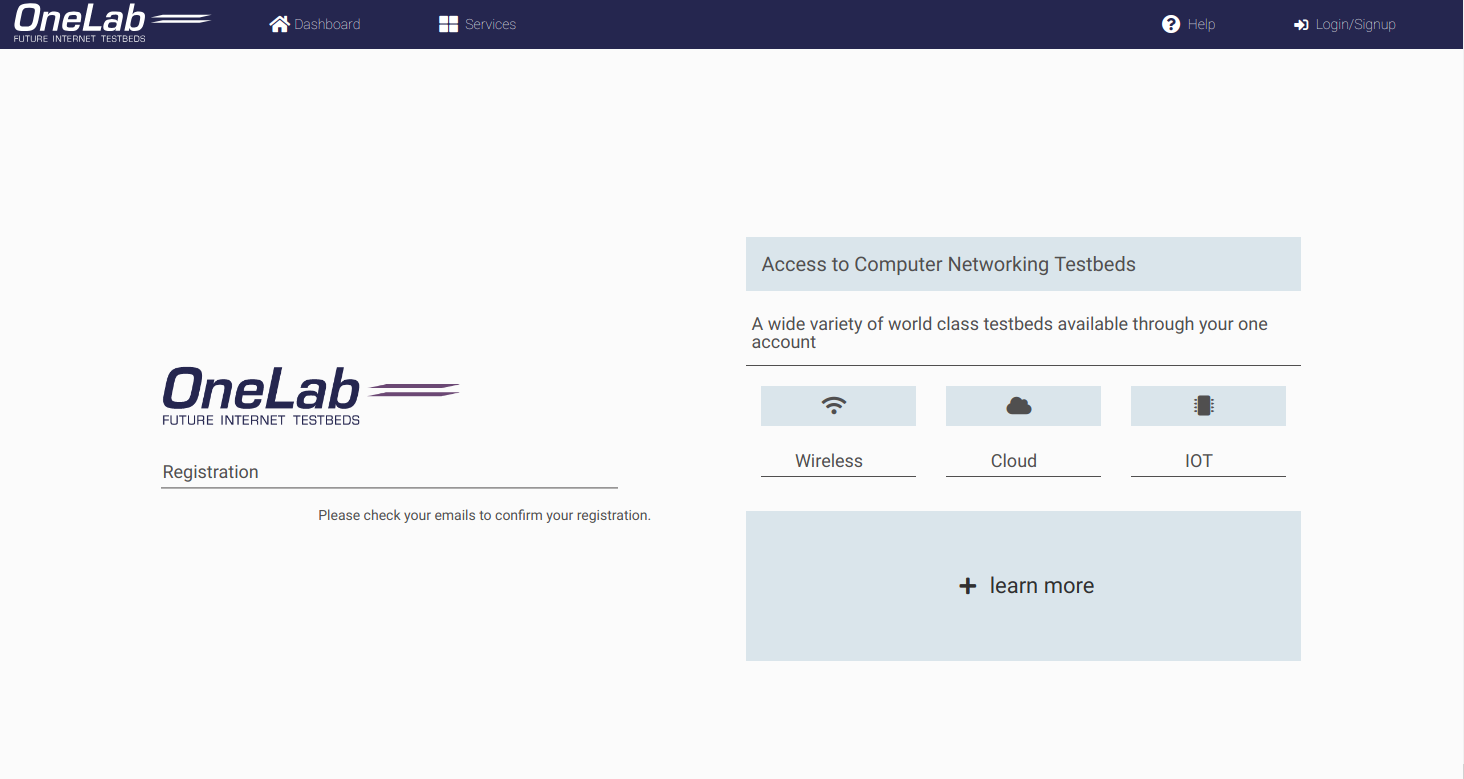Go to Login/Signup text link

[1355, 24]
